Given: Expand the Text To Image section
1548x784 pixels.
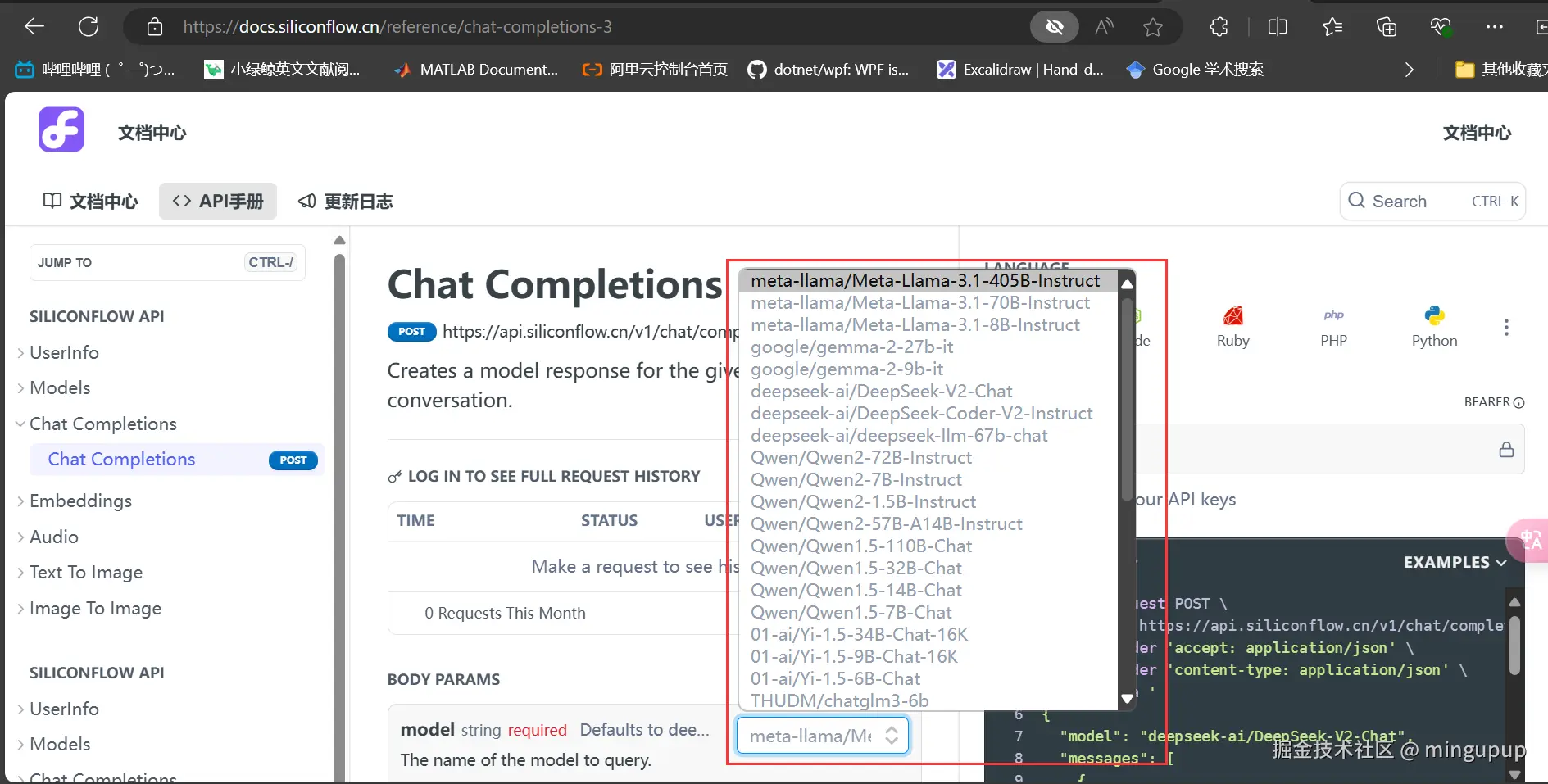Looking at the screenshot, I should coord(79,572).
